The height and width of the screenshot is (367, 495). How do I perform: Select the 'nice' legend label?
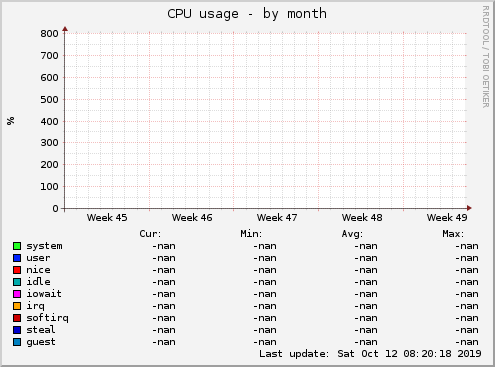coord(38,270)
